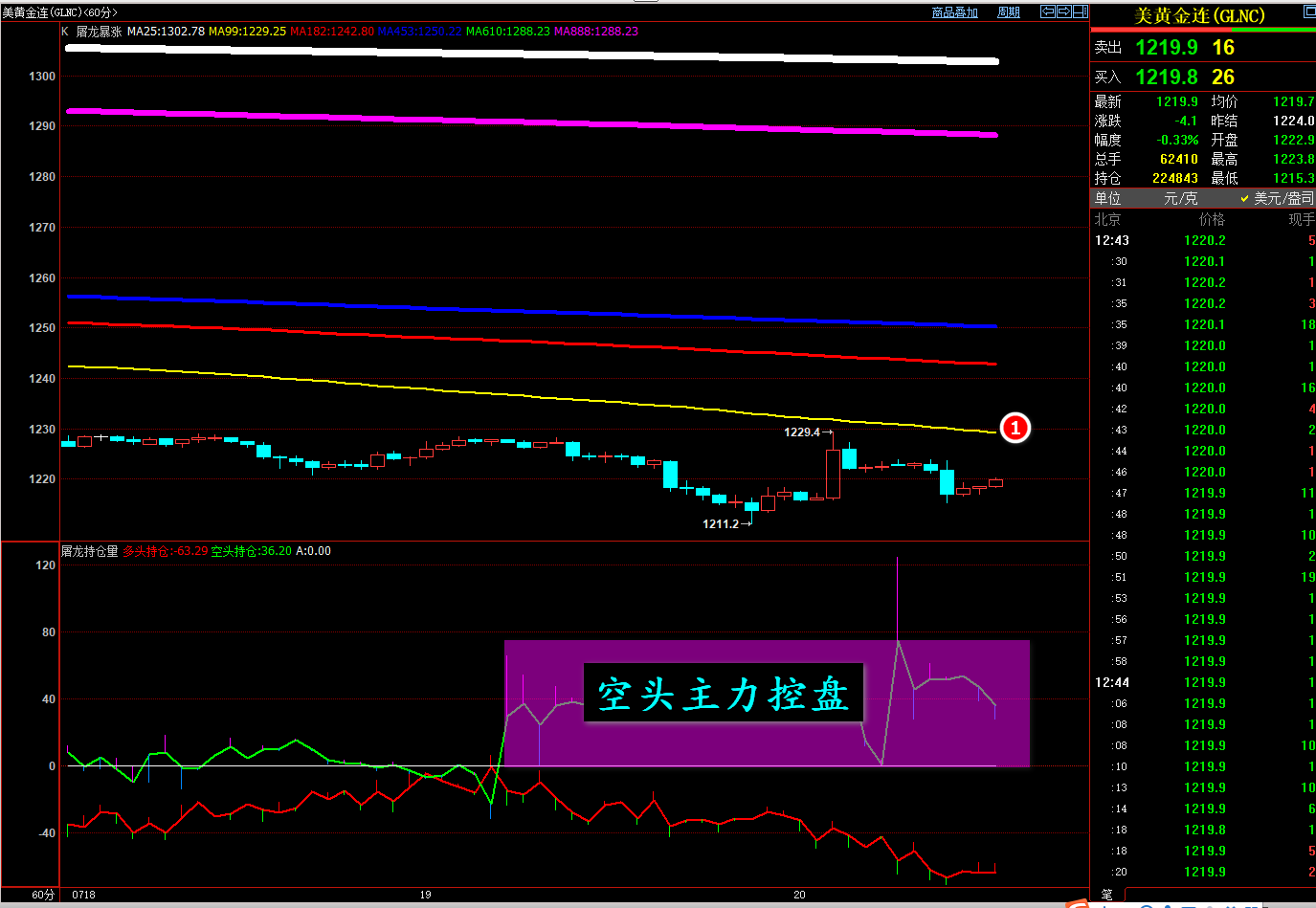Click the 卖出 price 1219.9
1316x908 pixels.
1167,47
